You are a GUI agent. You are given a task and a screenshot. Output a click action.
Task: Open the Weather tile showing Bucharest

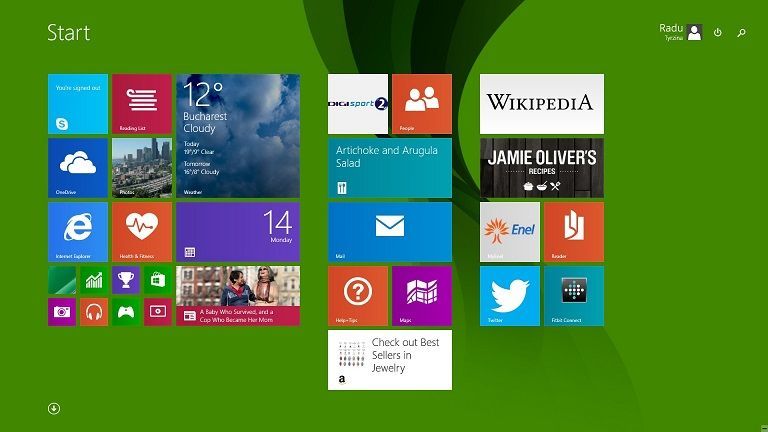(x=238, y=136)
